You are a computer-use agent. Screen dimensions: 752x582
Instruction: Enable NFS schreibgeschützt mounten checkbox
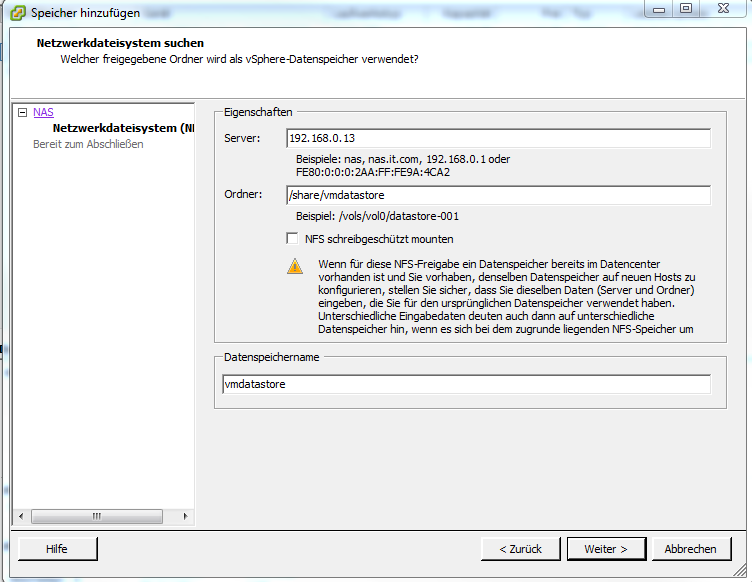pos(293,239)
